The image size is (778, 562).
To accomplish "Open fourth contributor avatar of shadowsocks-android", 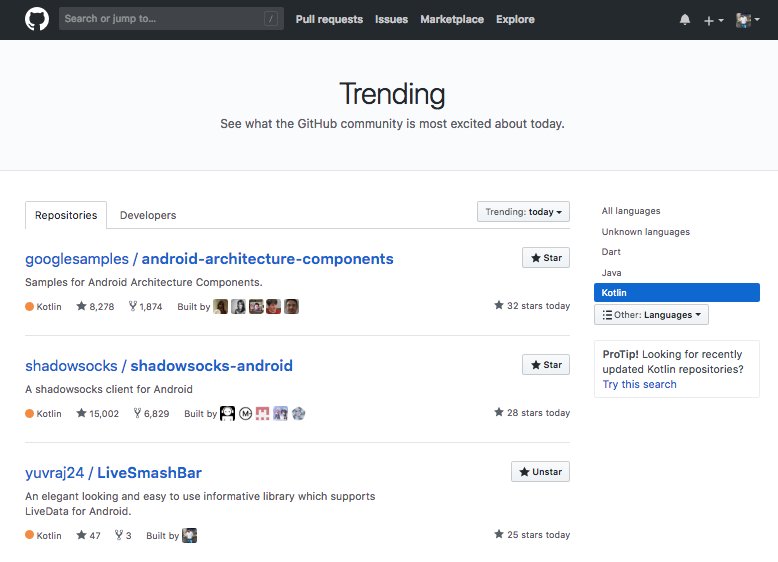I will 280,413.
